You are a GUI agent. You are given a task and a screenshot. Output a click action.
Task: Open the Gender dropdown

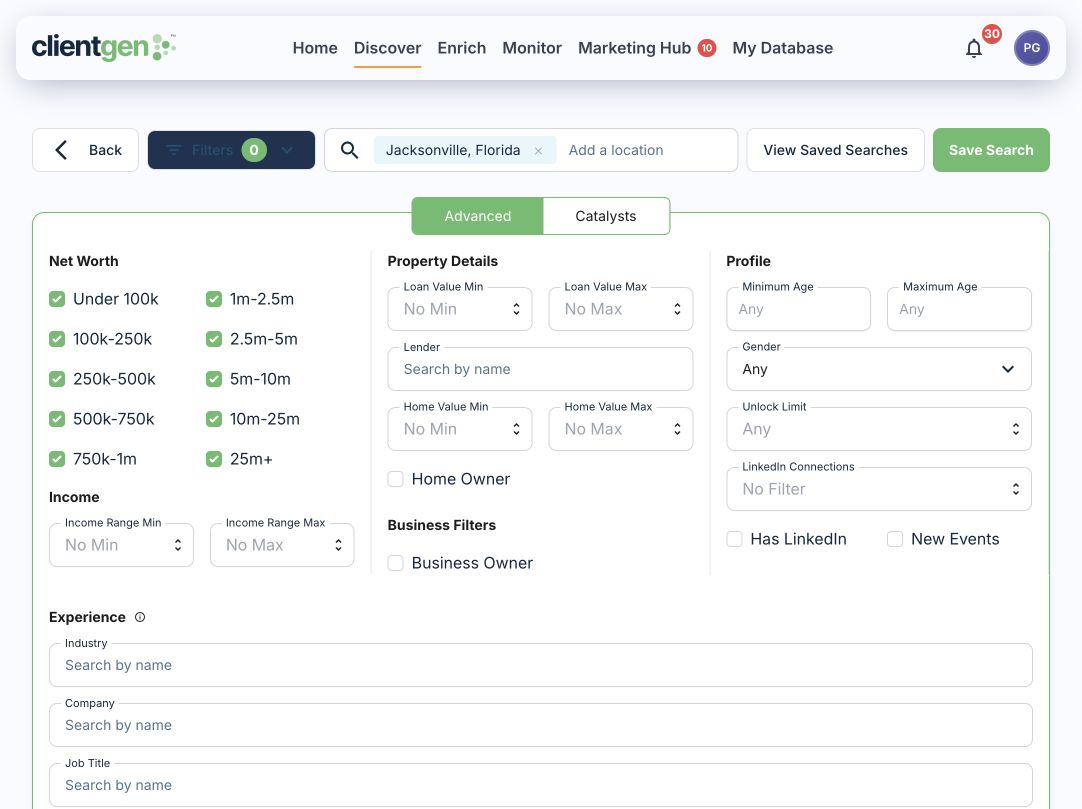tap(878, 369)
